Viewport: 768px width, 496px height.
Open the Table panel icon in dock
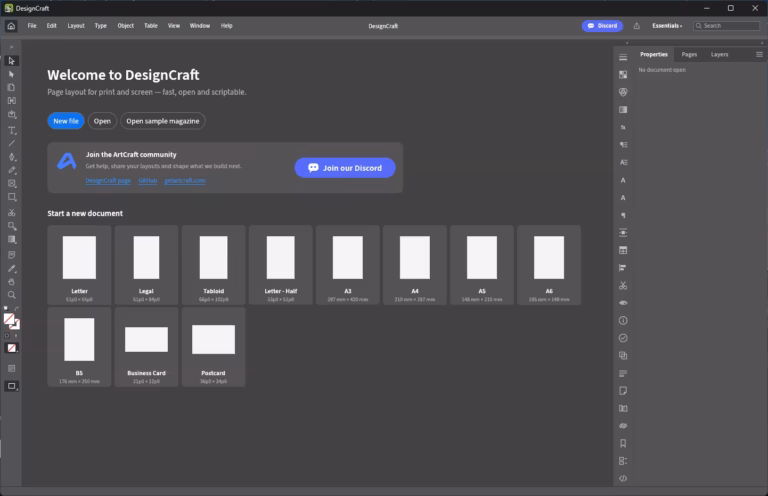(623, 250)
